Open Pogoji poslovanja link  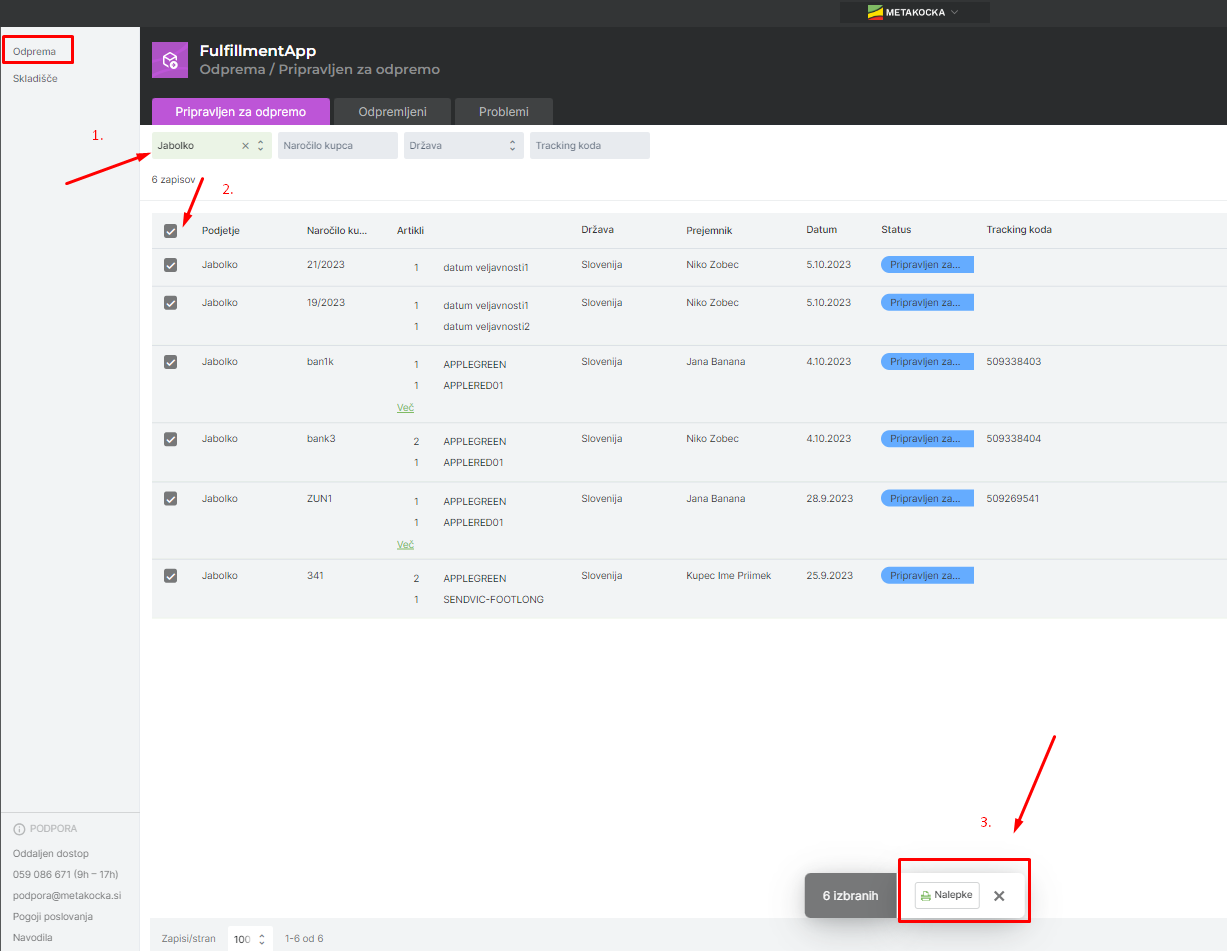(x=53, y=917)
